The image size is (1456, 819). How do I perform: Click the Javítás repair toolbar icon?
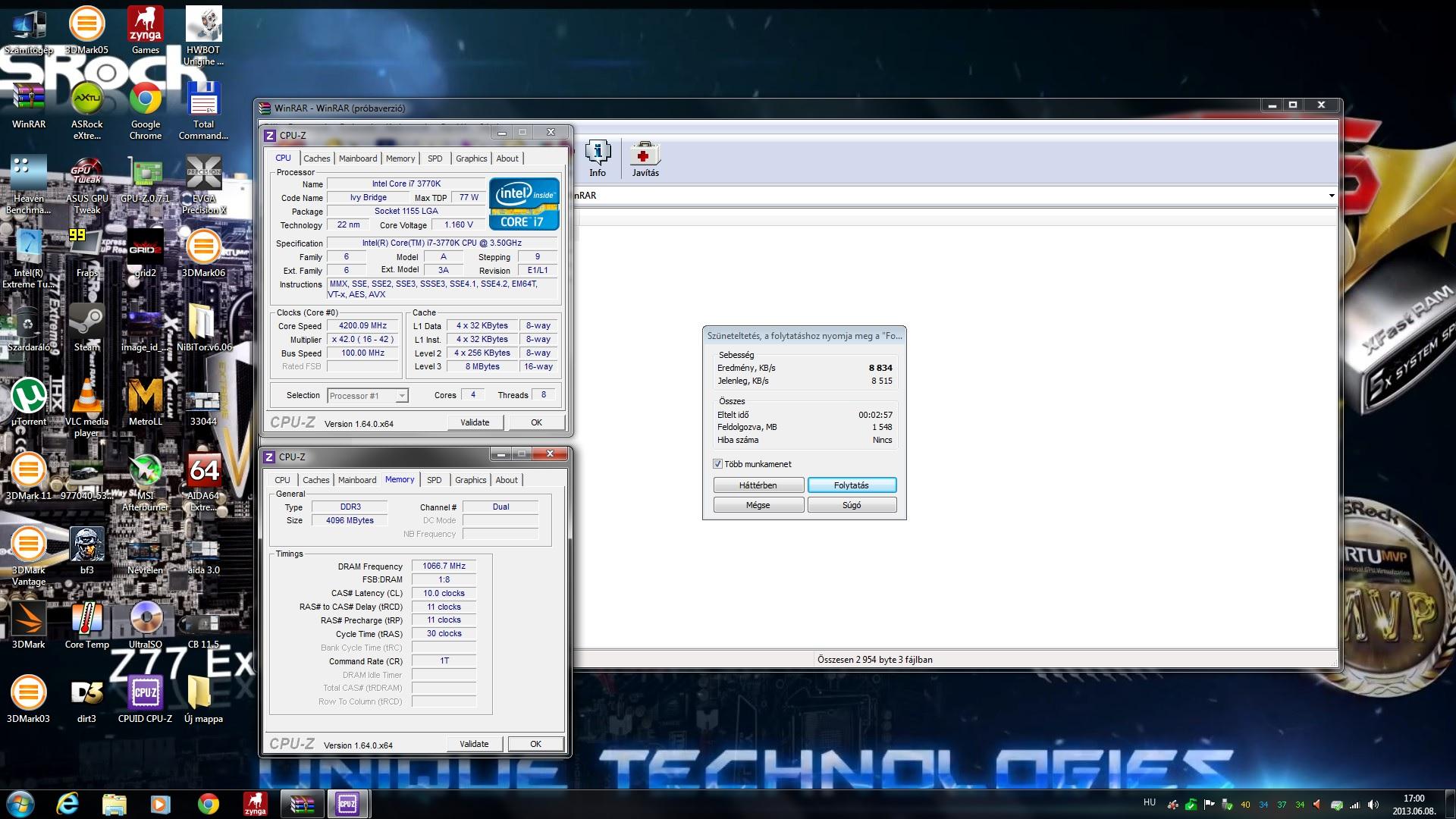click(x=645, y=158)
